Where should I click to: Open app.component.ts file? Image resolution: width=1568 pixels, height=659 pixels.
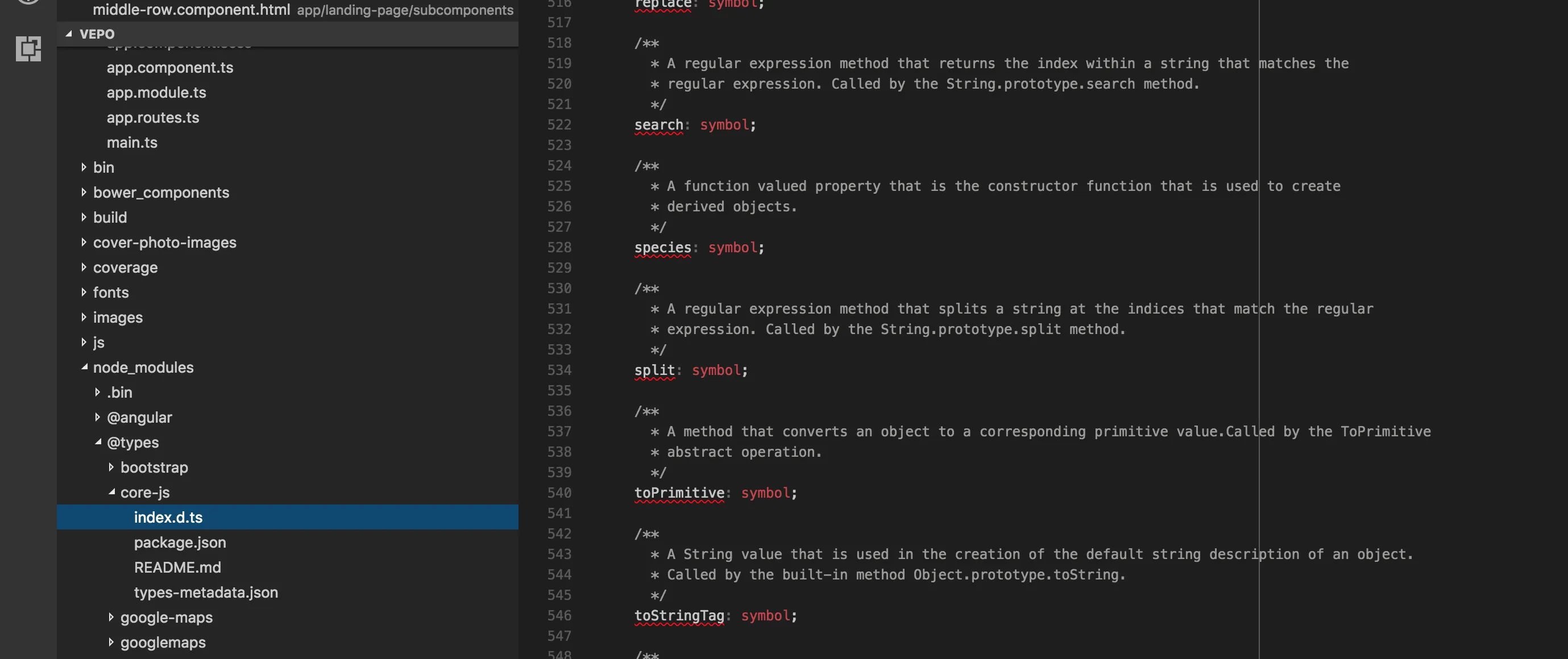click(170, 68)
